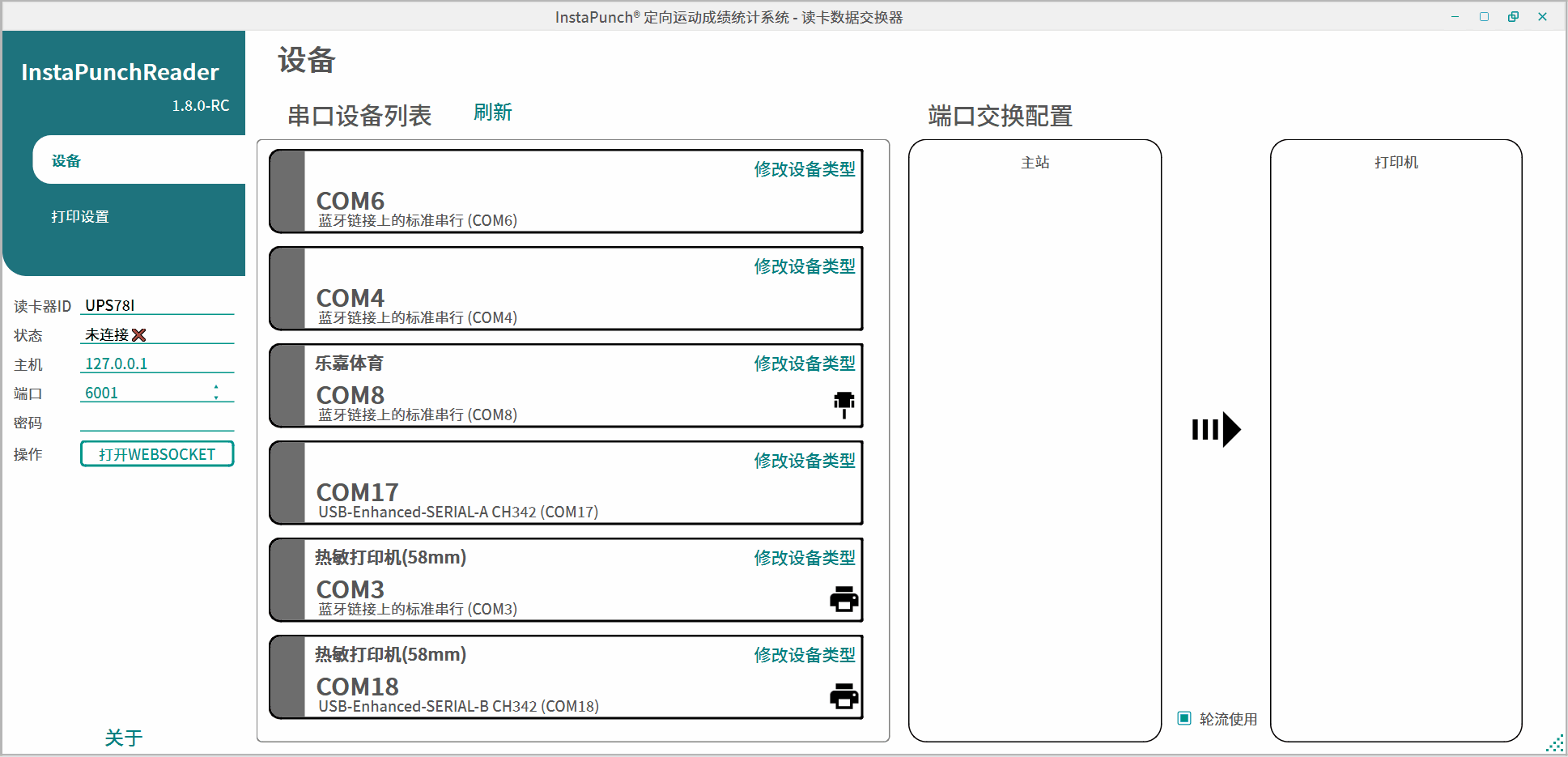
Task: Open 修改设备类型 for COM6
Action: click(x=804, y=169)
